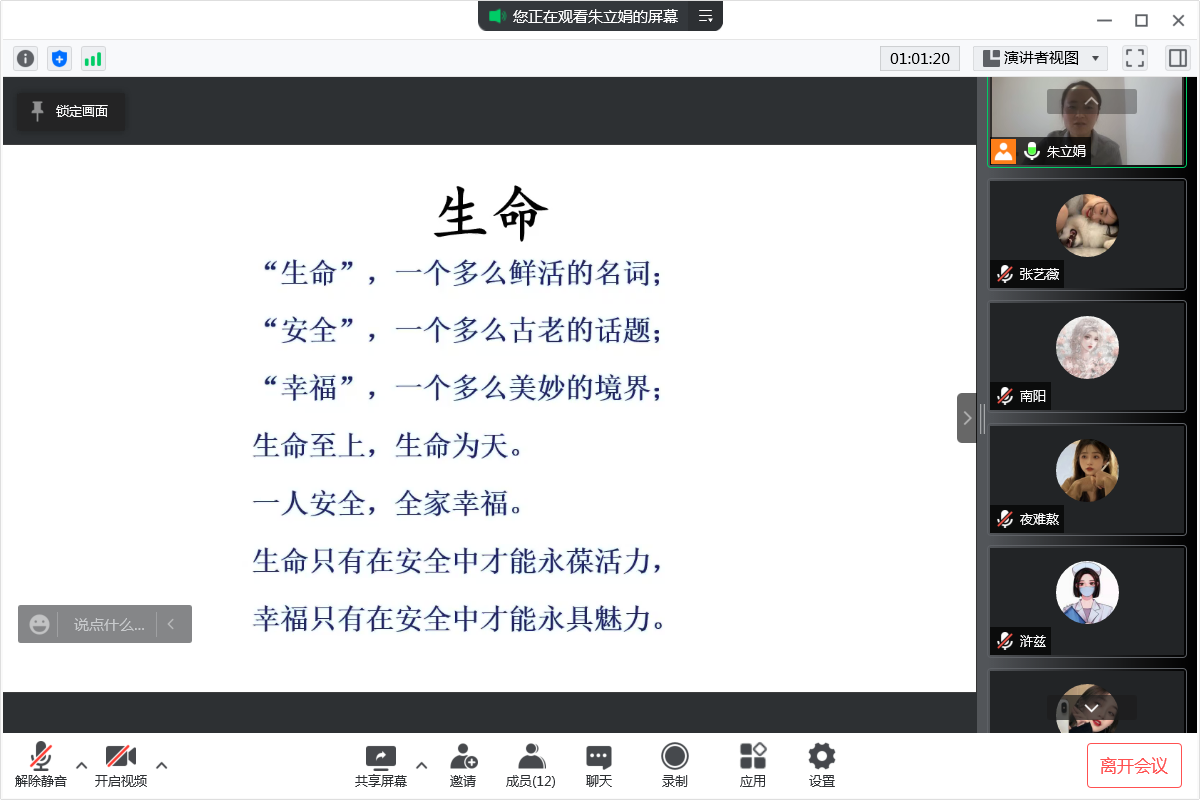Unmute via 解除静音 button

coord(40,763)
